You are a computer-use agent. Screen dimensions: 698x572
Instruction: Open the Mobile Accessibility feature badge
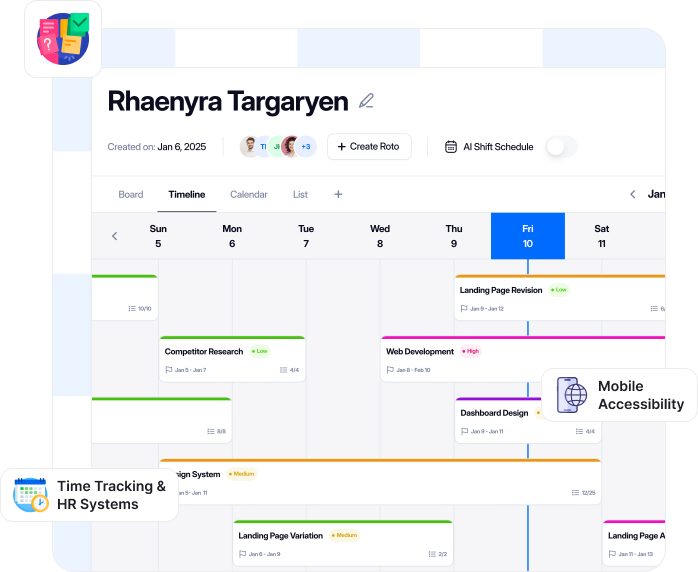point(619,395)
